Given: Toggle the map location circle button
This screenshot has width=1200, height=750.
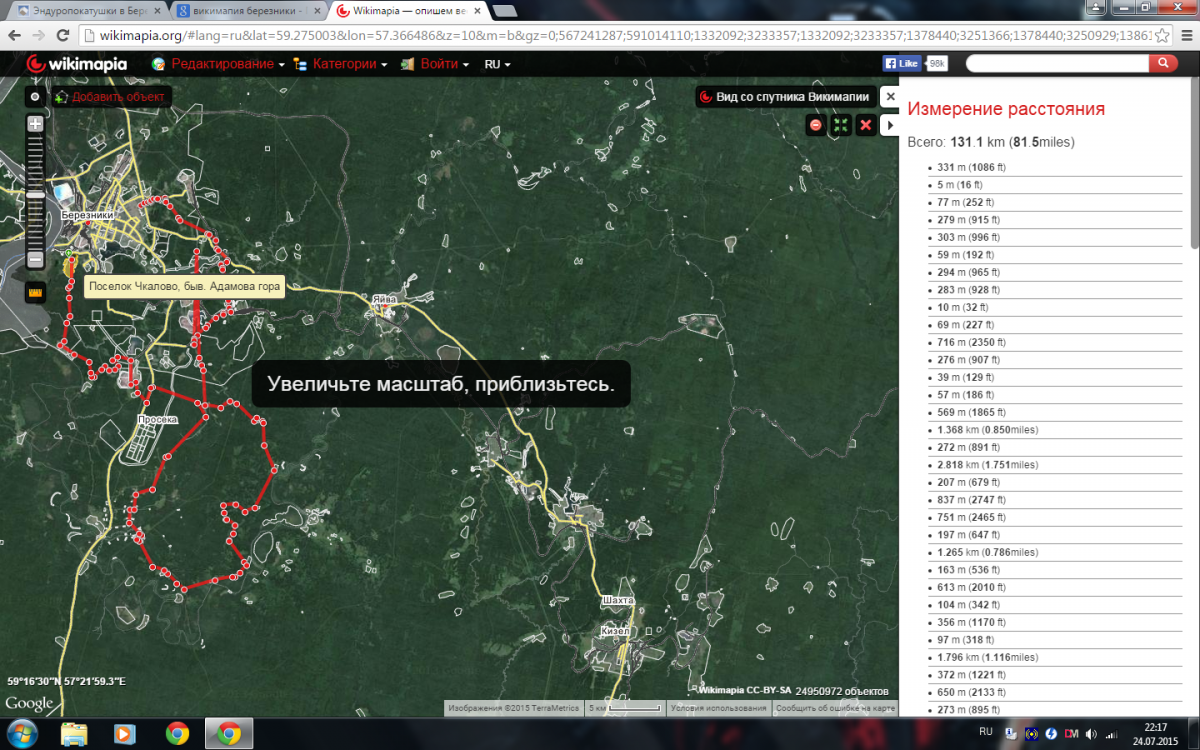Looking at the screenshot, I should tap(35, 97).
